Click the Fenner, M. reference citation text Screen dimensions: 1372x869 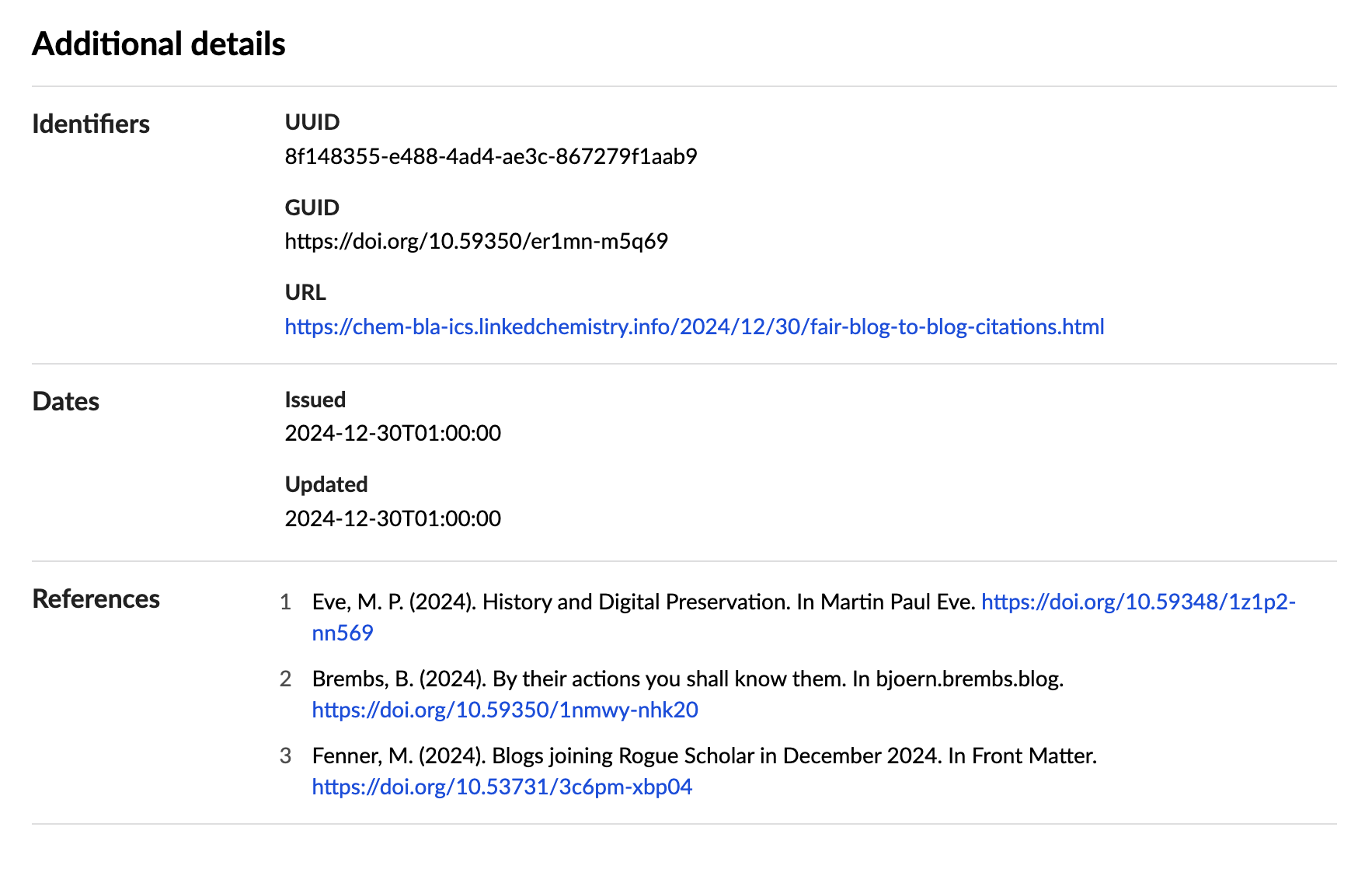click(x=704, y=756)
